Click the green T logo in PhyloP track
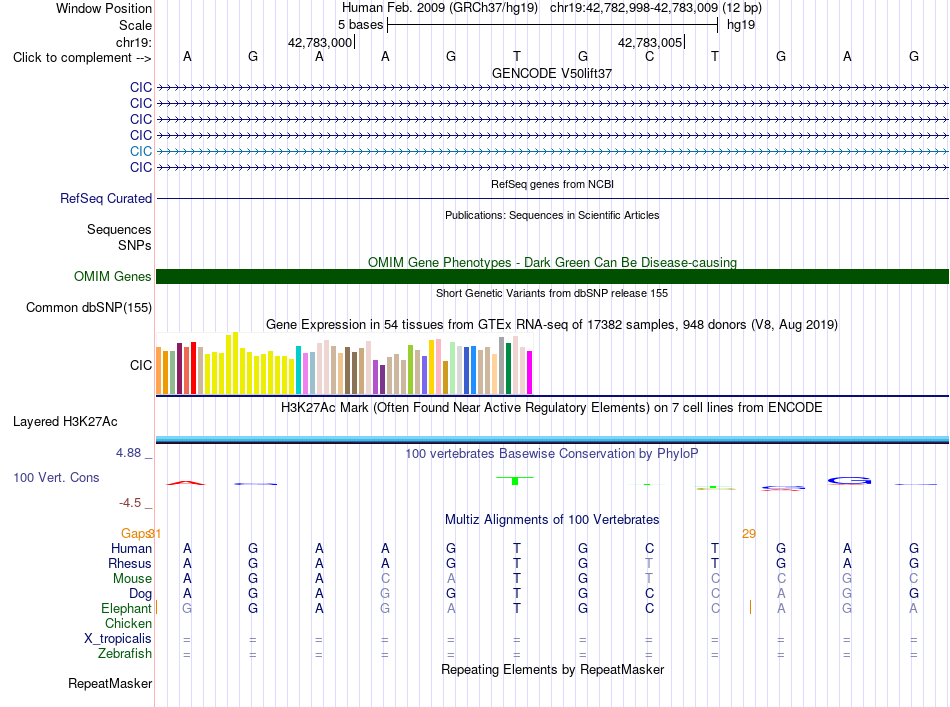 pos(515,480)
